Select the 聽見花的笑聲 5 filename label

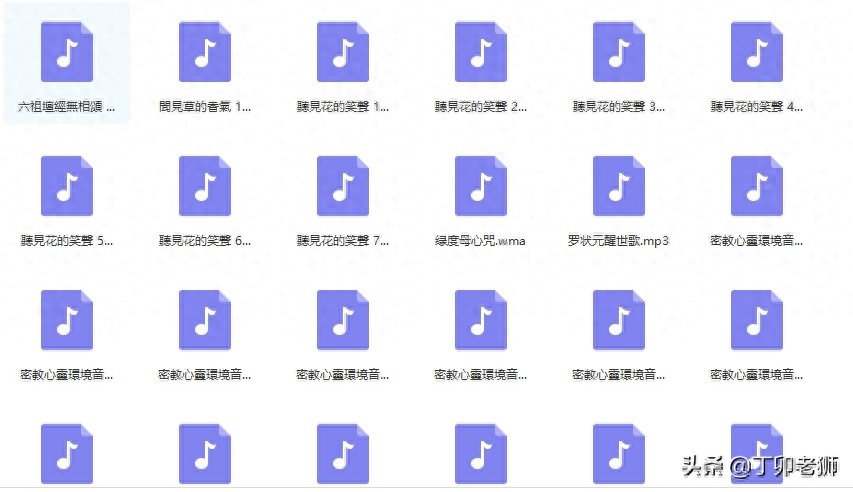pyautogui.click(x=67, y=240)
